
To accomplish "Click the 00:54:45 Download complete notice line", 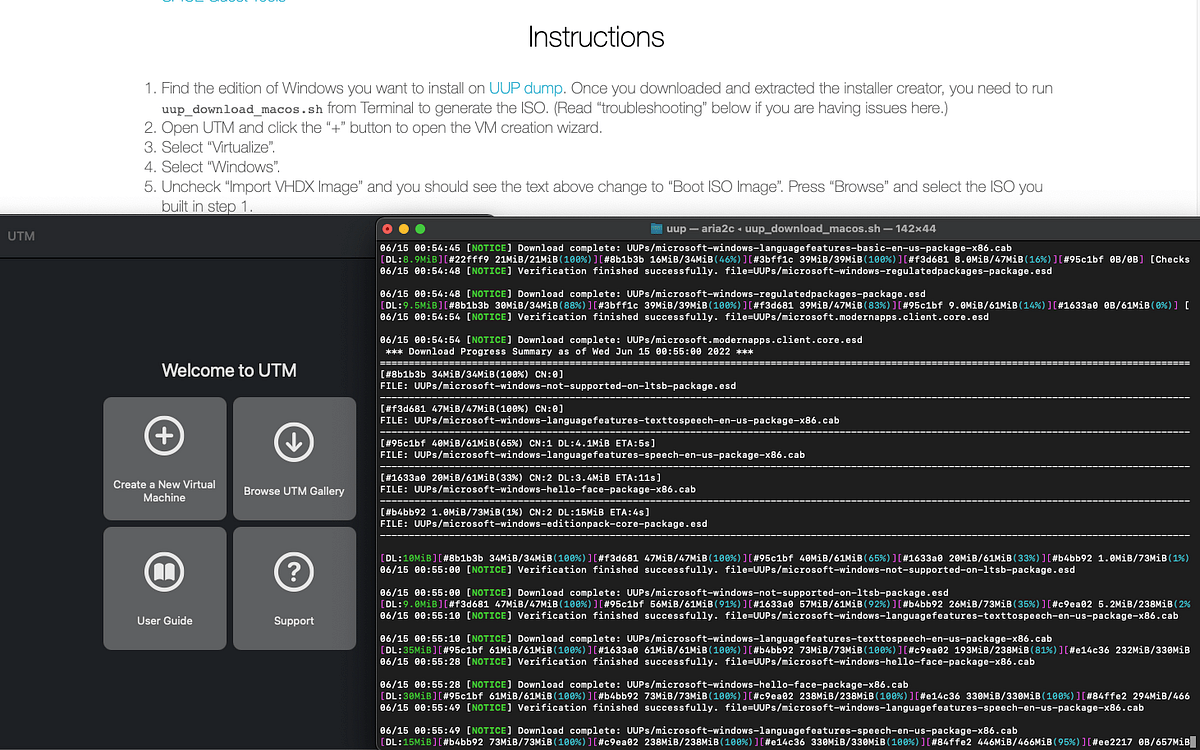I will 696,248.
